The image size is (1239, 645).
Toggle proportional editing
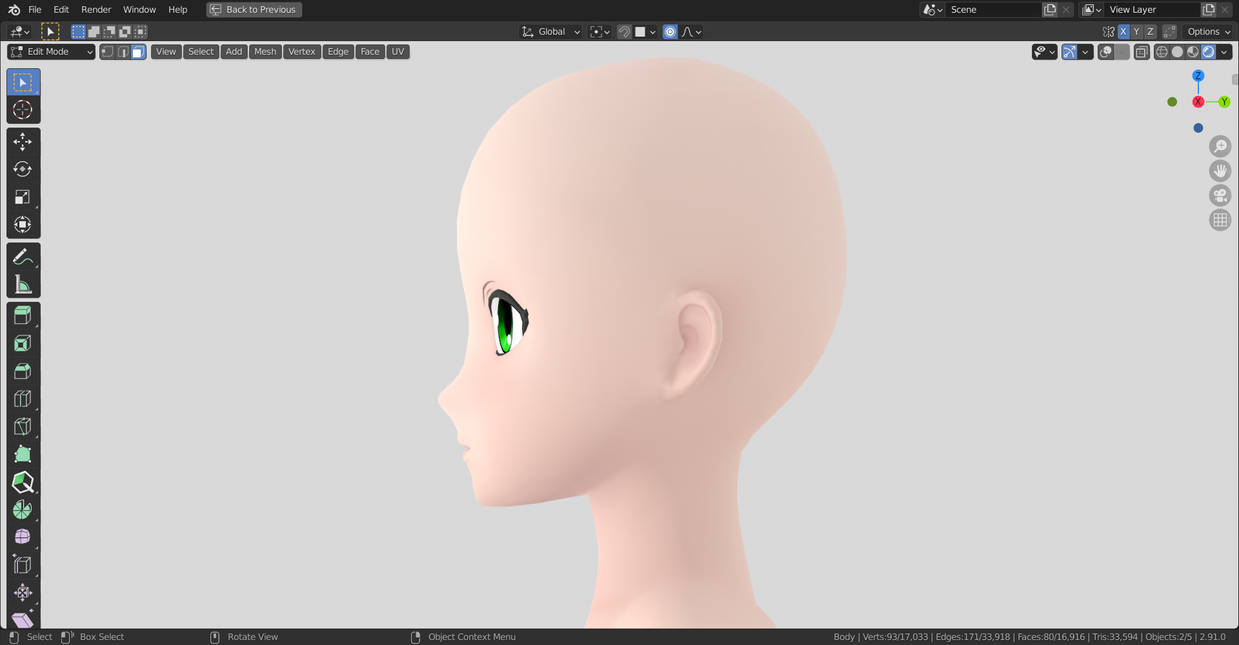(670, 32)
